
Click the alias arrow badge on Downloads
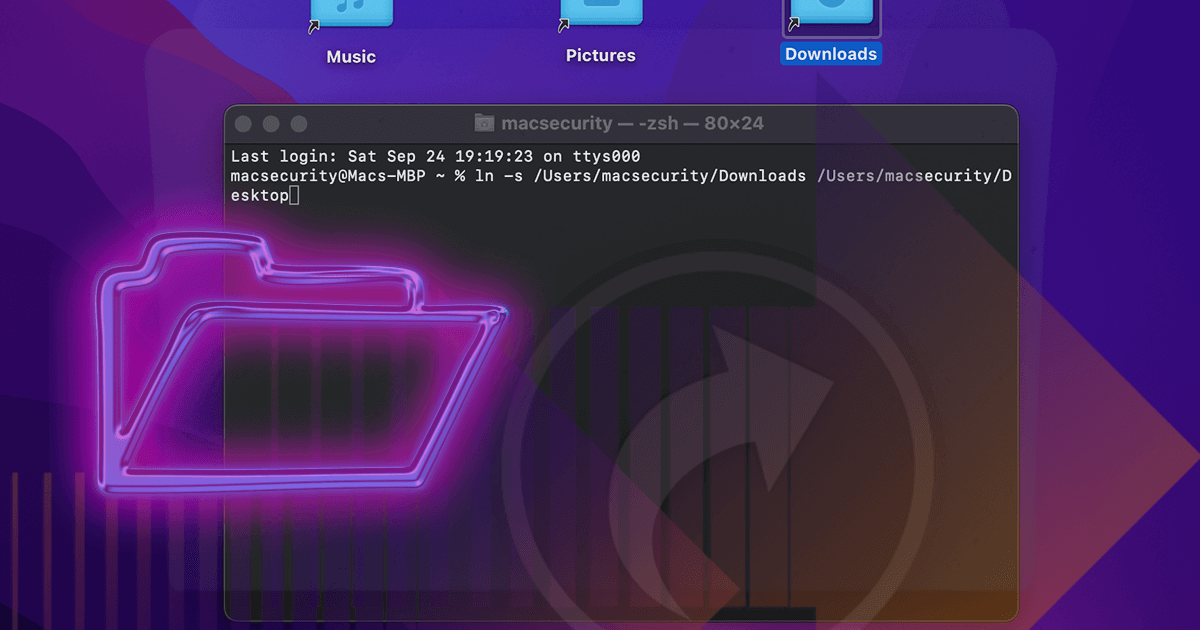(x=796, y=22)
